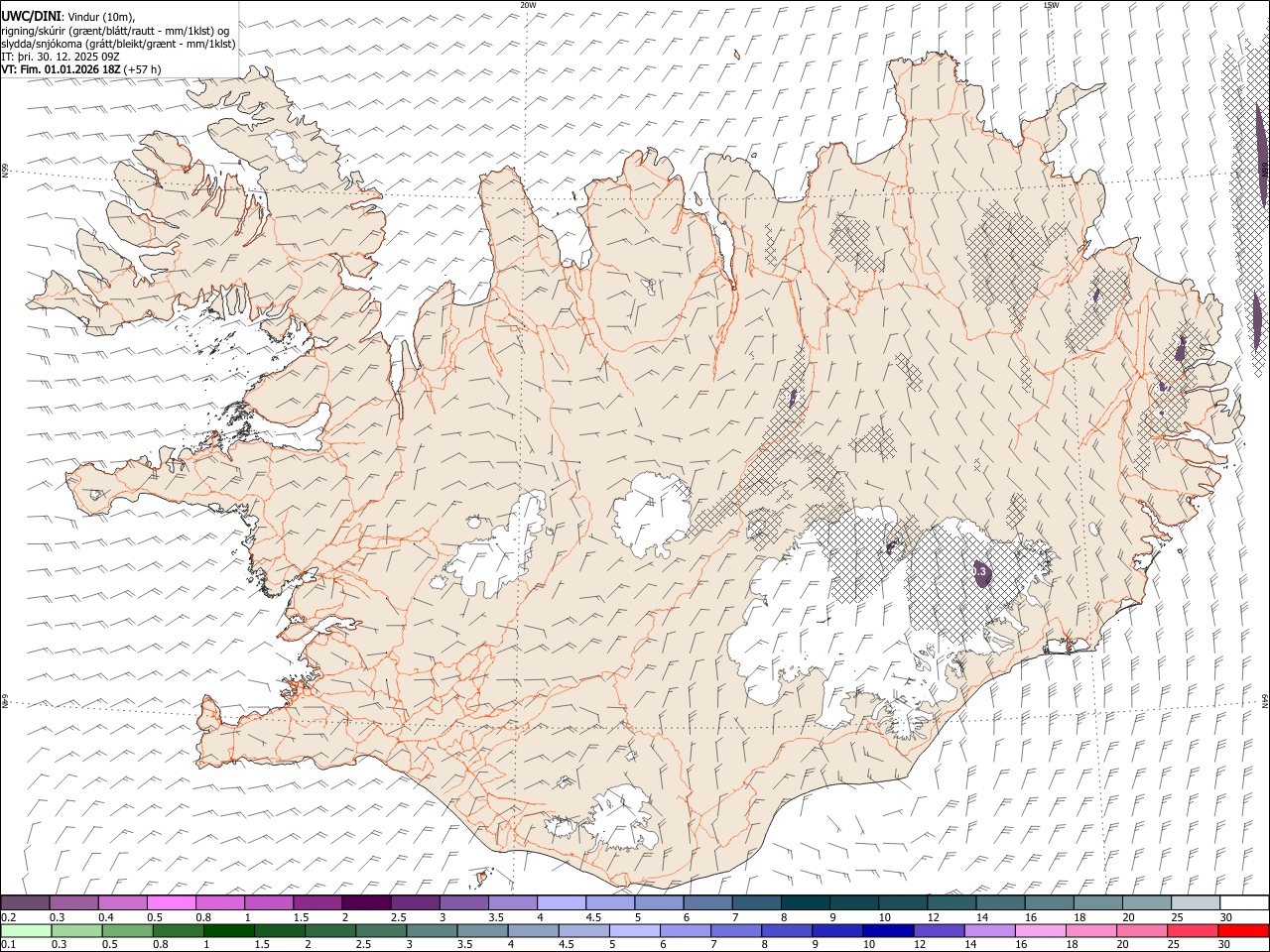The image size is (1270, 952).
Task: Select the deep navy blue 10 rain-scale swatch
Action: point(888,930)
